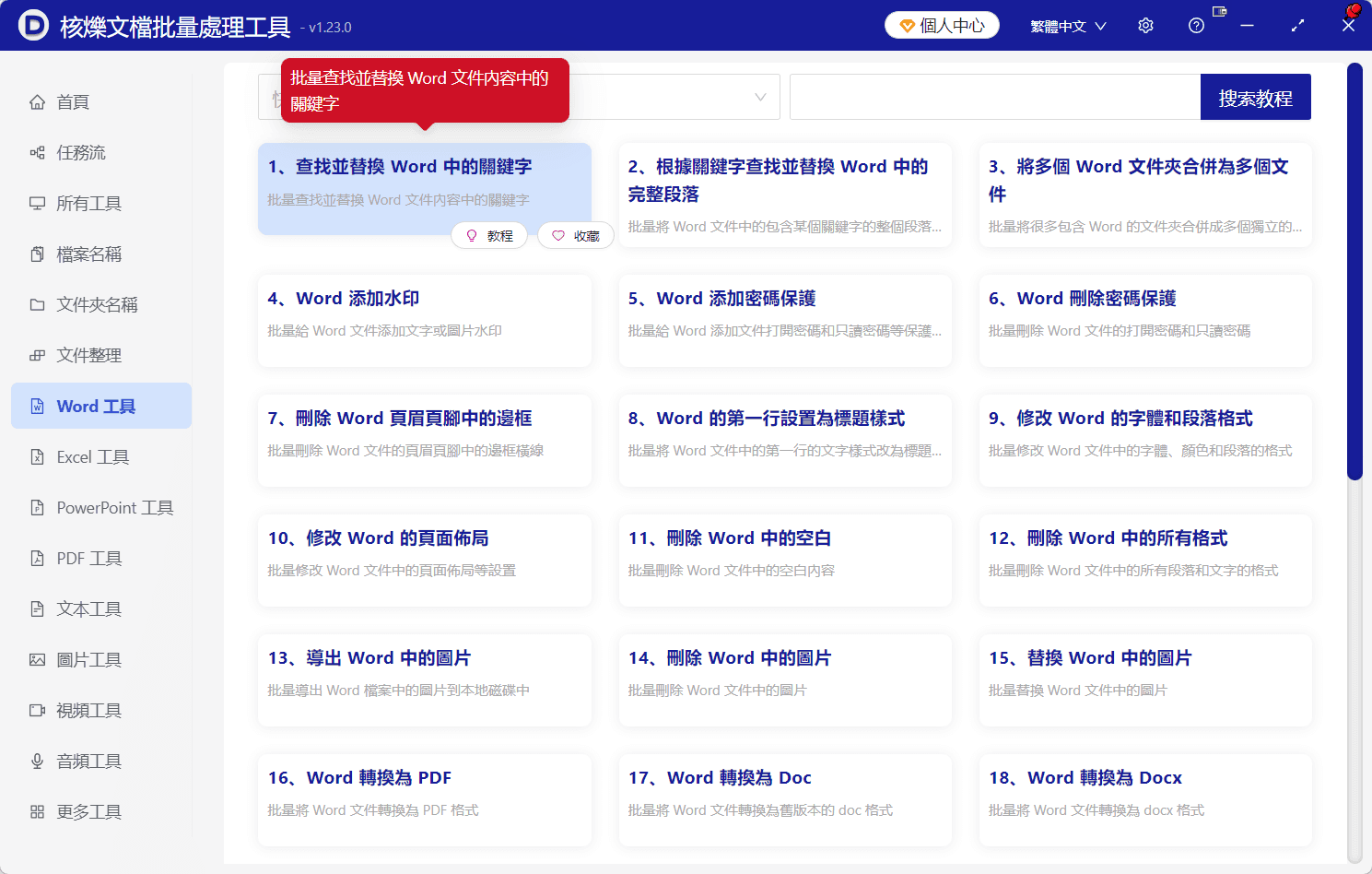Click the image icon beside 圖片工具
Screen dimensions: 1372x874
[37, 660]
